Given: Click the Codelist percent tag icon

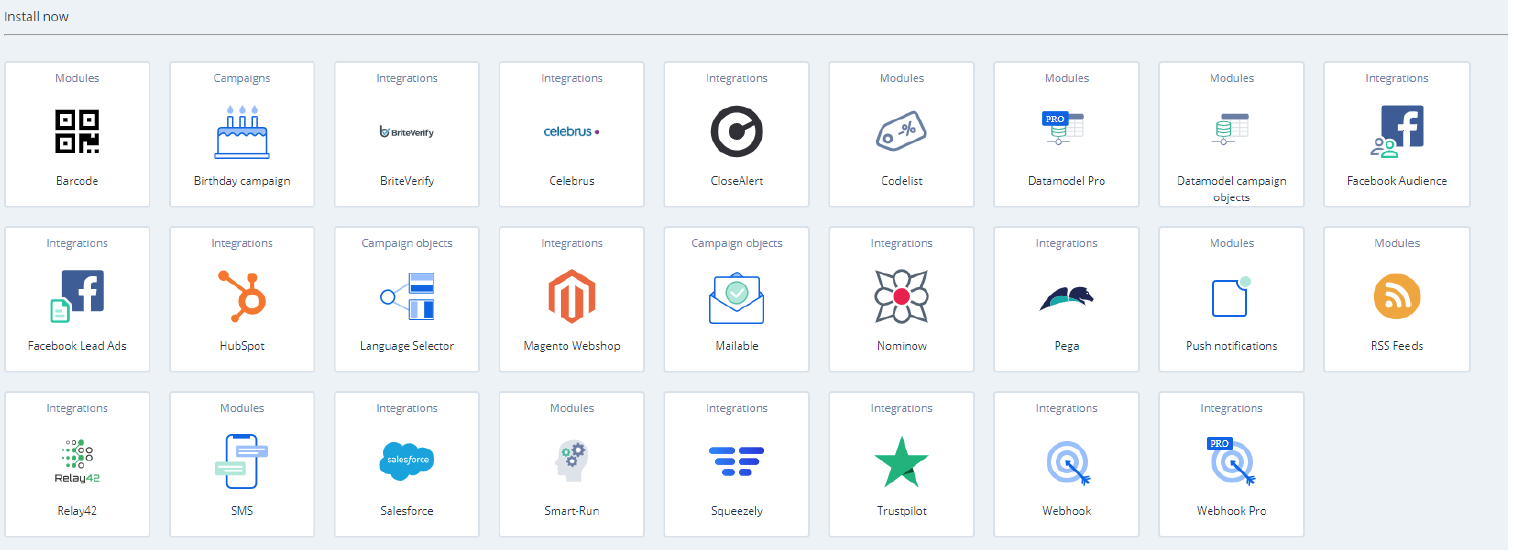Looking at the screenshot, I should coord(902,131).
